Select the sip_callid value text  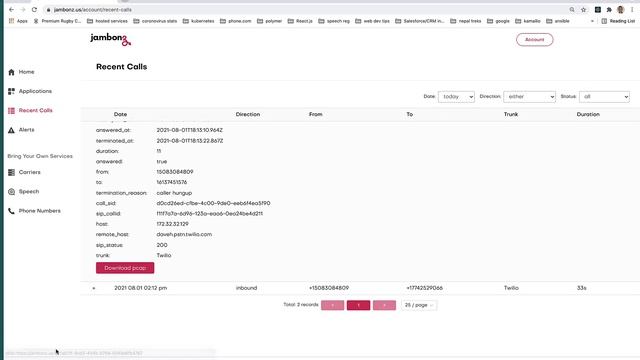tap(209, 214)
